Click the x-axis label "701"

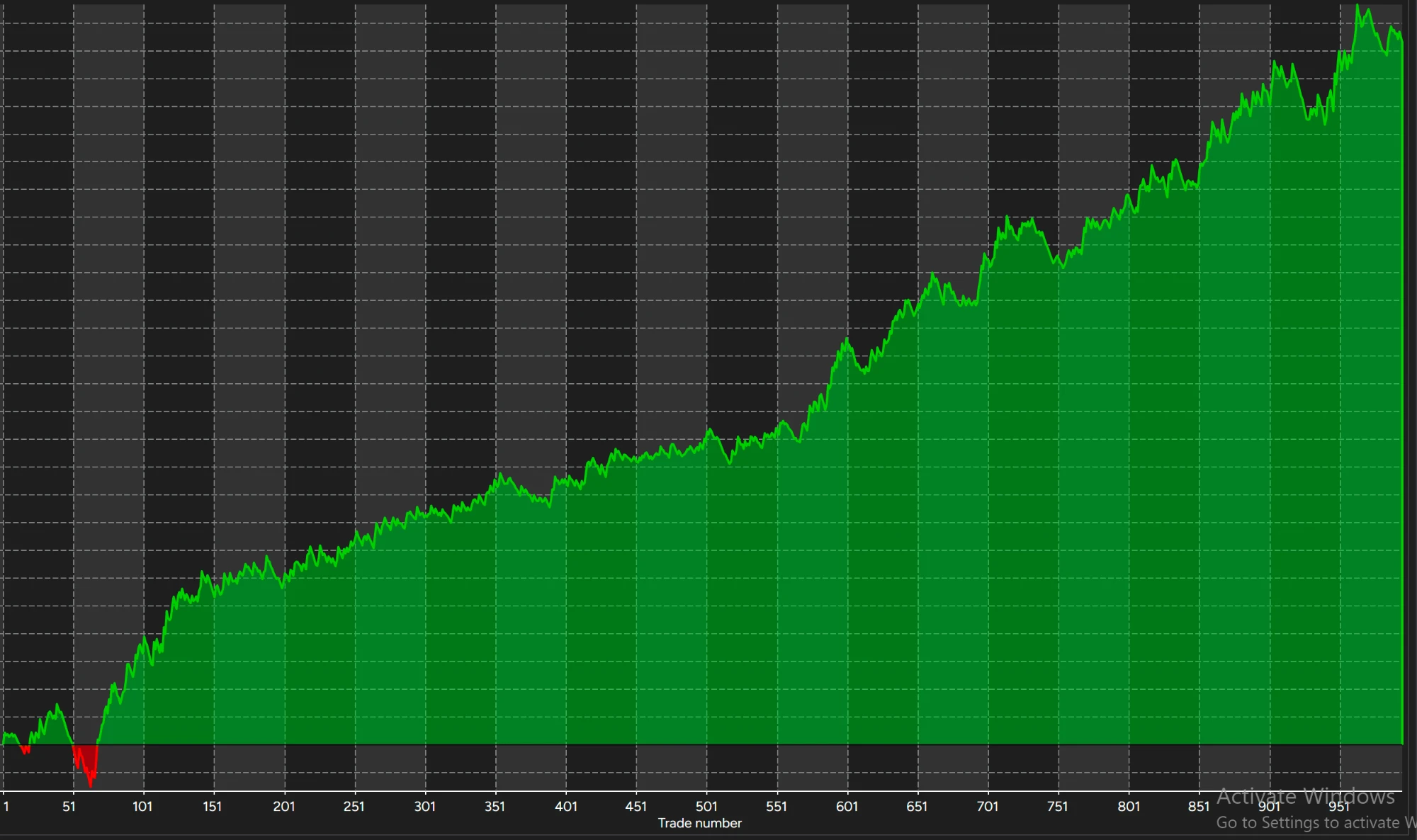pyautogui.click(x=988, y=806)
